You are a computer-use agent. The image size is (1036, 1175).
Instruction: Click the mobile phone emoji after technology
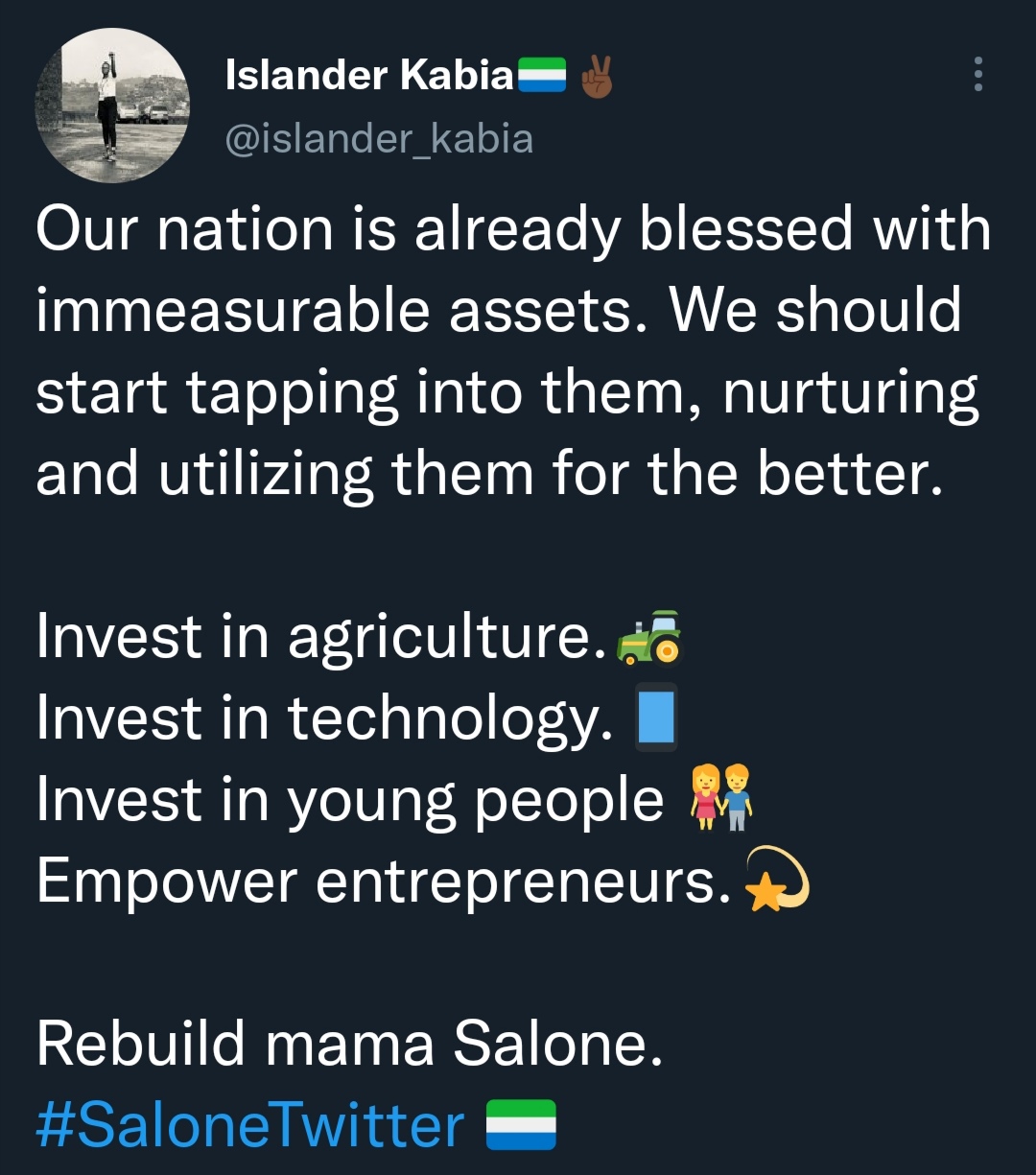tap(656, 717)
